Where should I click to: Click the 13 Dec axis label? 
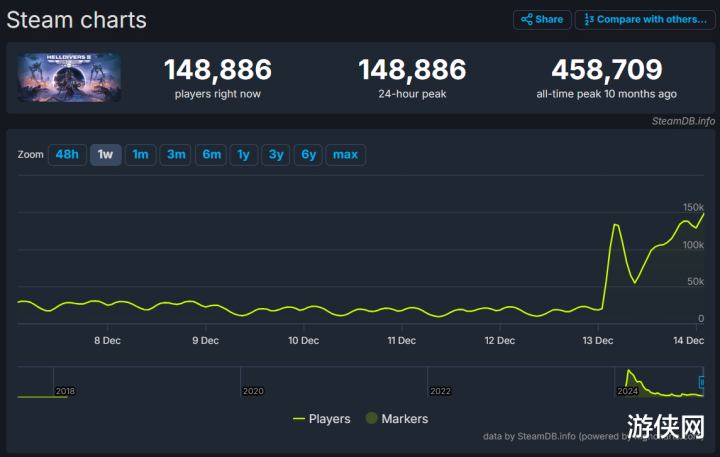coord(598,341)
